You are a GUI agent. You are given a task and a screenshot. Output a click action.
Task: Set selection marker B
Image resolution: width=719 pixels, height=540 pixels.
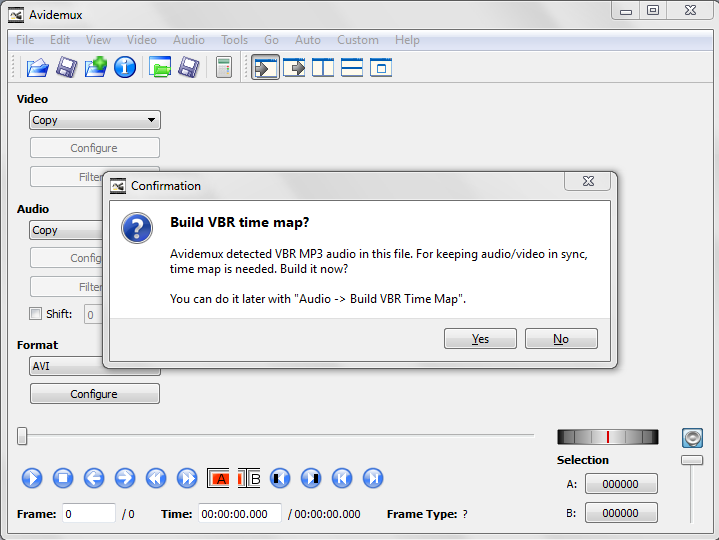(x=249, y=478)
